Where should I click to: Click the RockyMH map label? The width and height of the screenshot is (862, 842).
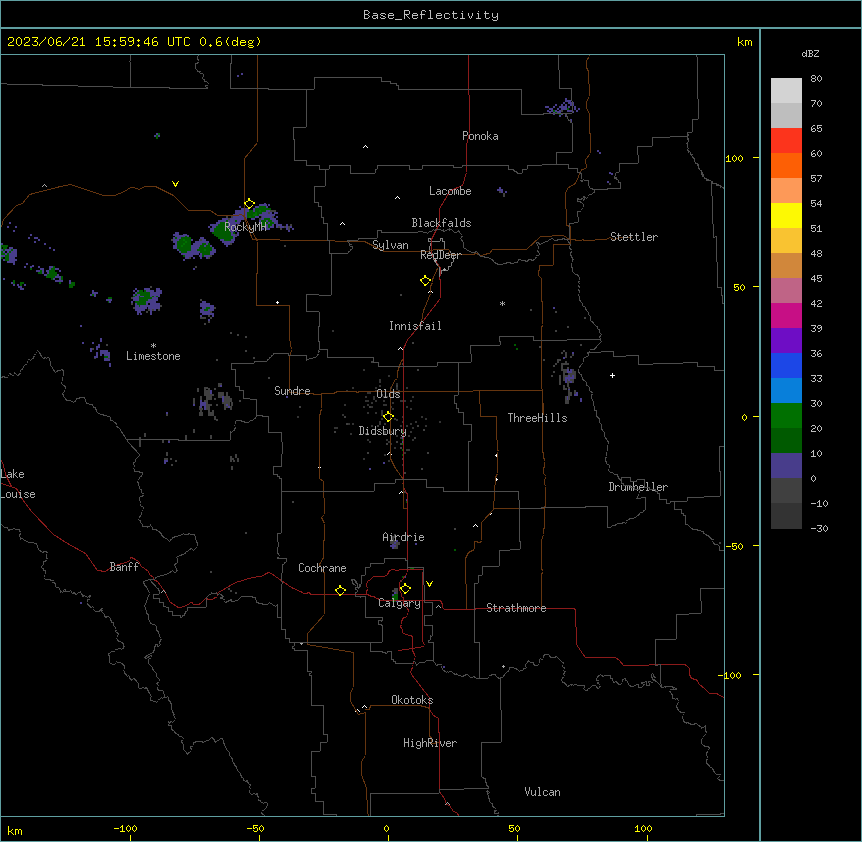click(x=245, y=226)
